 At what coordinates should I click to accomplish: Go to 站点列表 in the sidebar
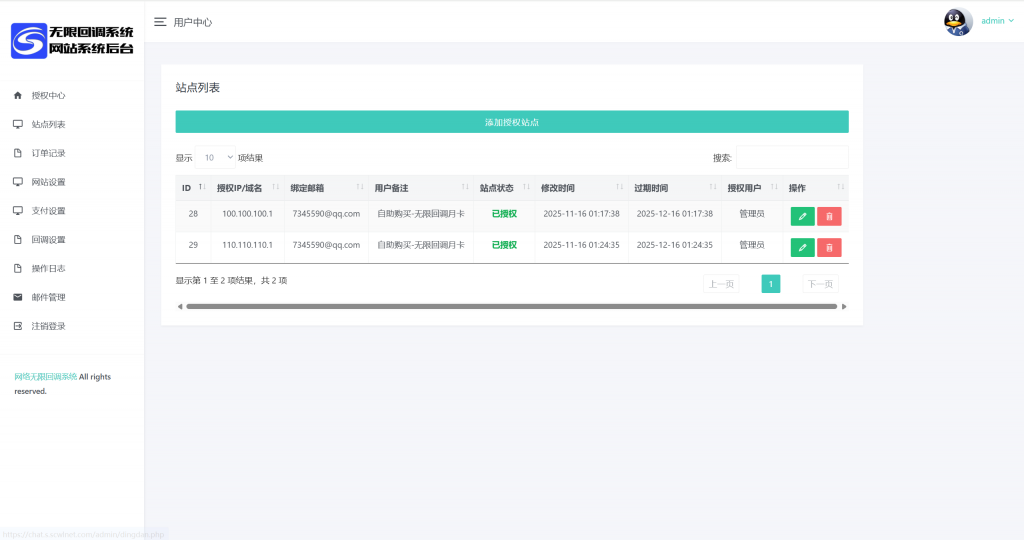click(48, 124)
